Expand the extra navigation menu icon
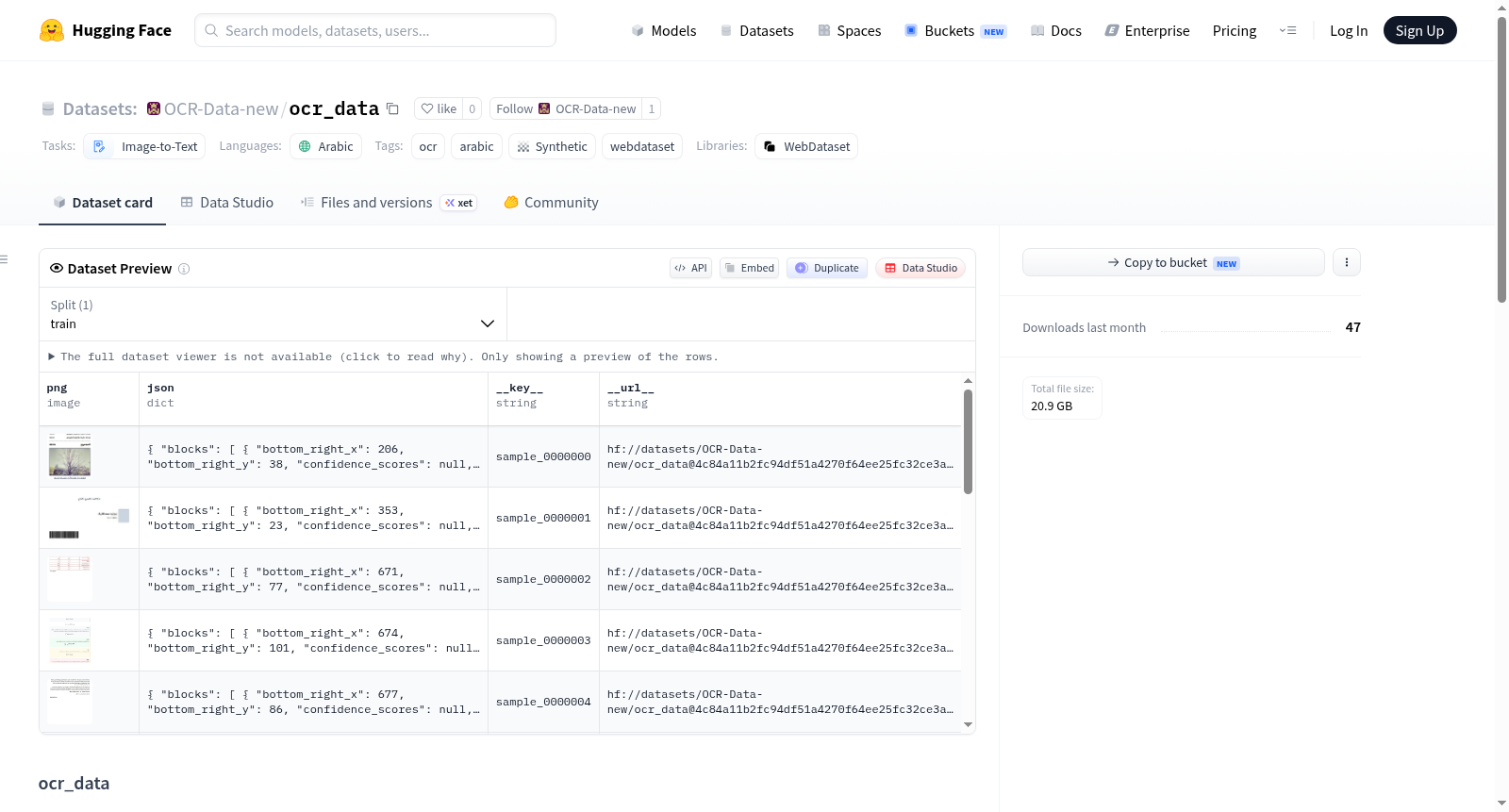This screenshot has height=812, width=1509. (1287, 30)
